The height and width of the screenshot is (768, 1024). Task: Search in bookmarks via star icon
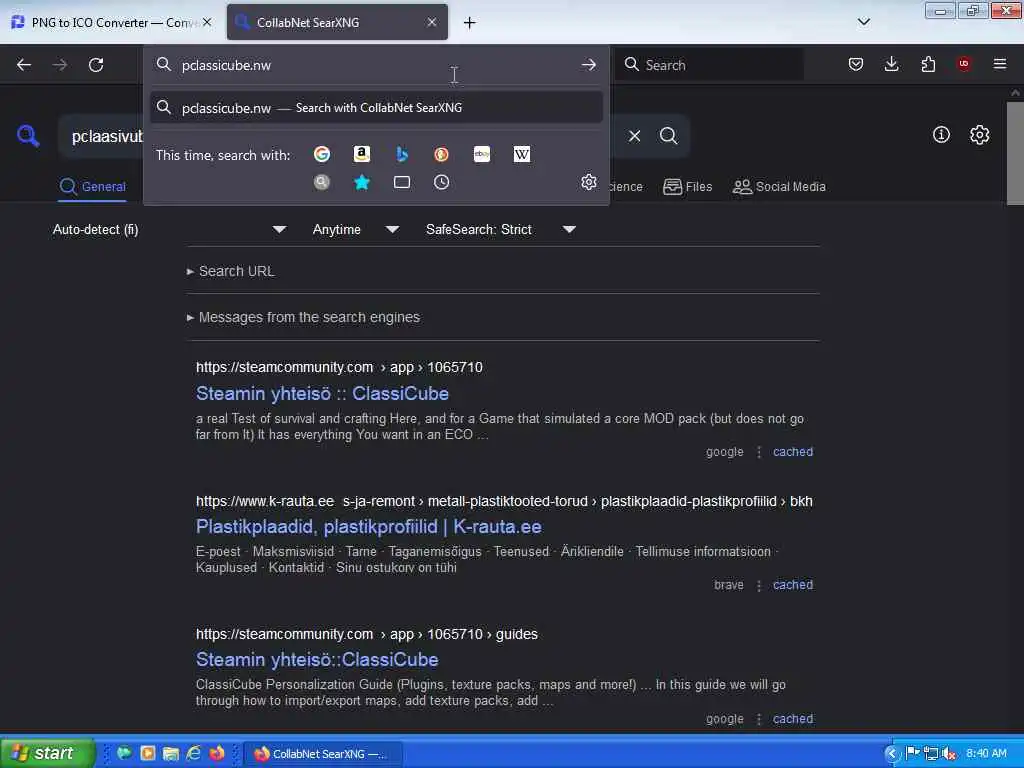click(x=362, y=182)
